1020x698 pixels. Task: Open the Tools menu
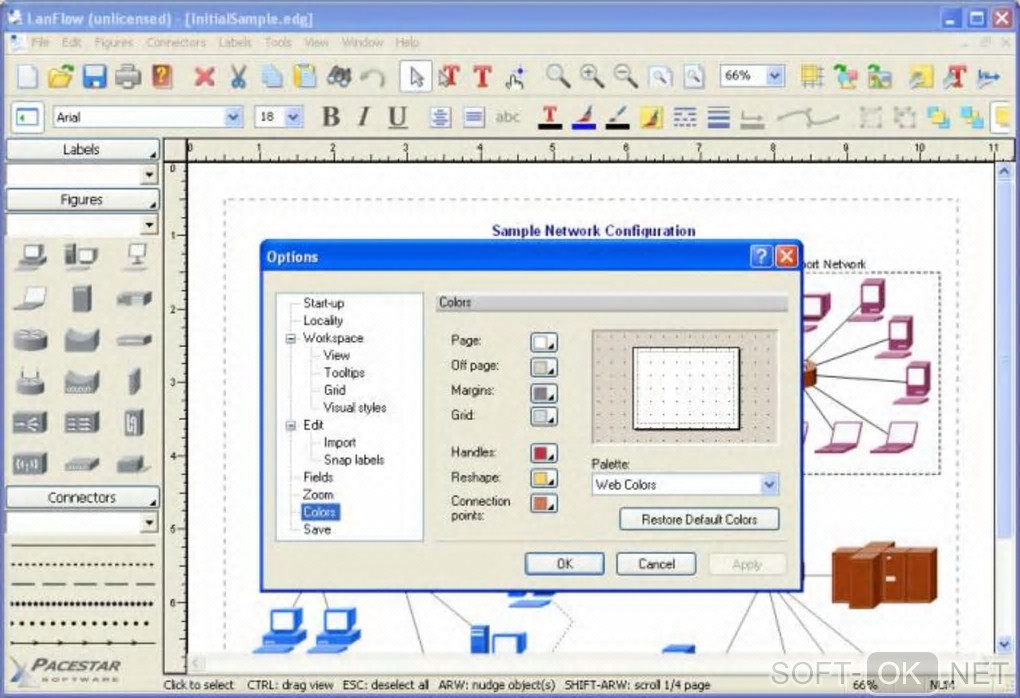(x=278, y=42)
